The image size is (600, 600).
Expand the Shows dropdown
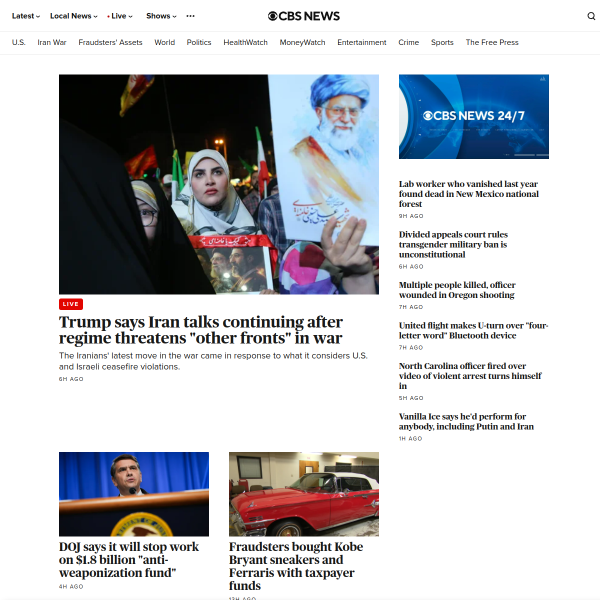point(161,16)
